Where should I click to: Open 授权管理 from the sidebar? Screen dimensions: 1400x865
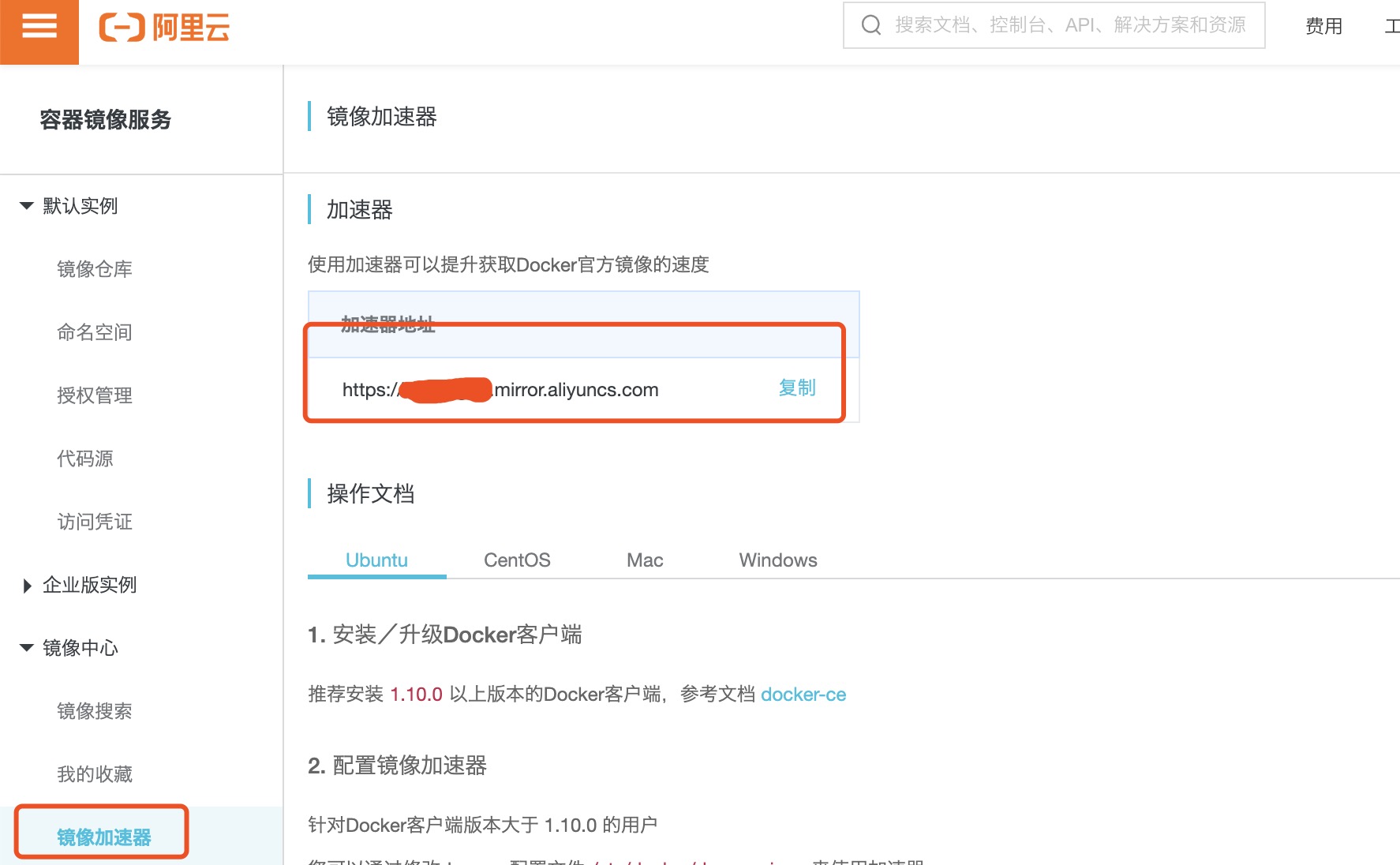click(x=94, y=395)
